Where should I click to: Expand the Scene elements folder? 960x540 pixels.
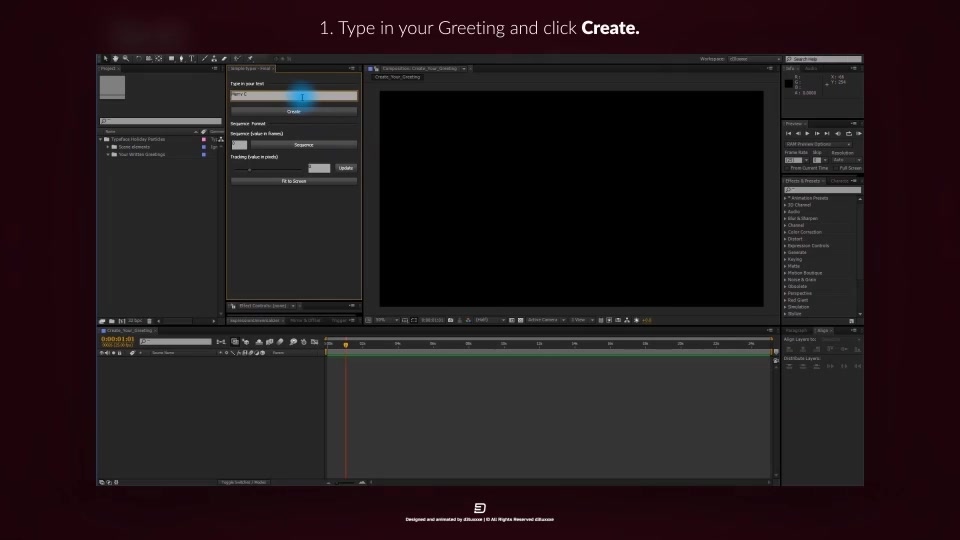click(x=108, y=147)
